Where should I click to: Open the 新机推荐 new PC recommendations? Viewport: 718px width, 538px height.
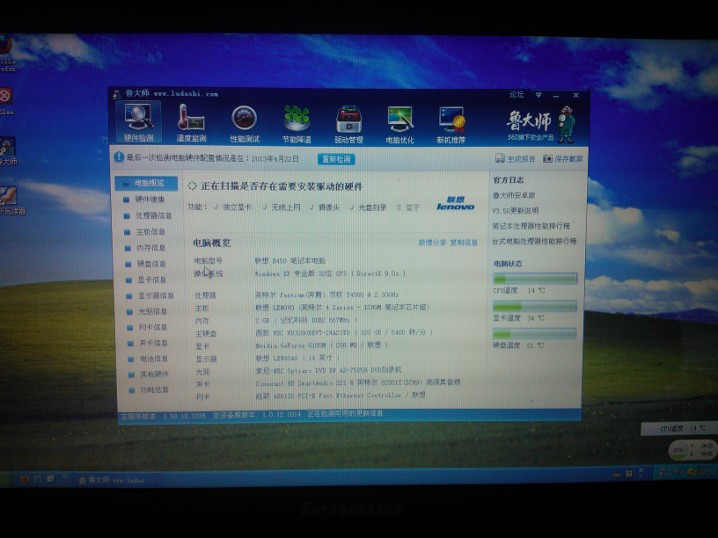point(451,126)
